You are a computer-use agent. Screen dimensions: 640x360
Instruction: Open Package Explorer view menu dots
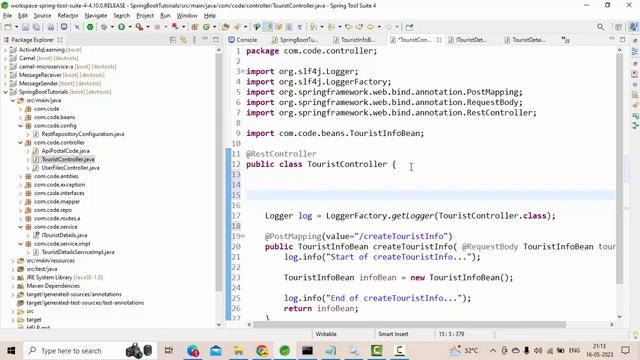tap(194, 40)
